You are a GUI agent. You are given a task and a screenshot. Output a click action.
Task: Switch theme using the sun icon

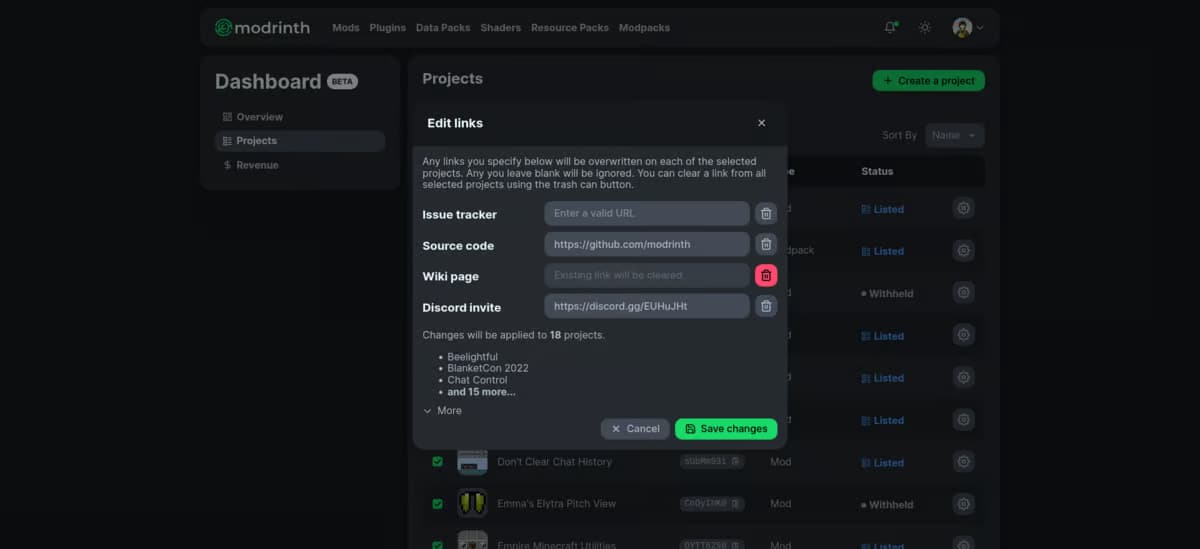[x=925, y=27]
